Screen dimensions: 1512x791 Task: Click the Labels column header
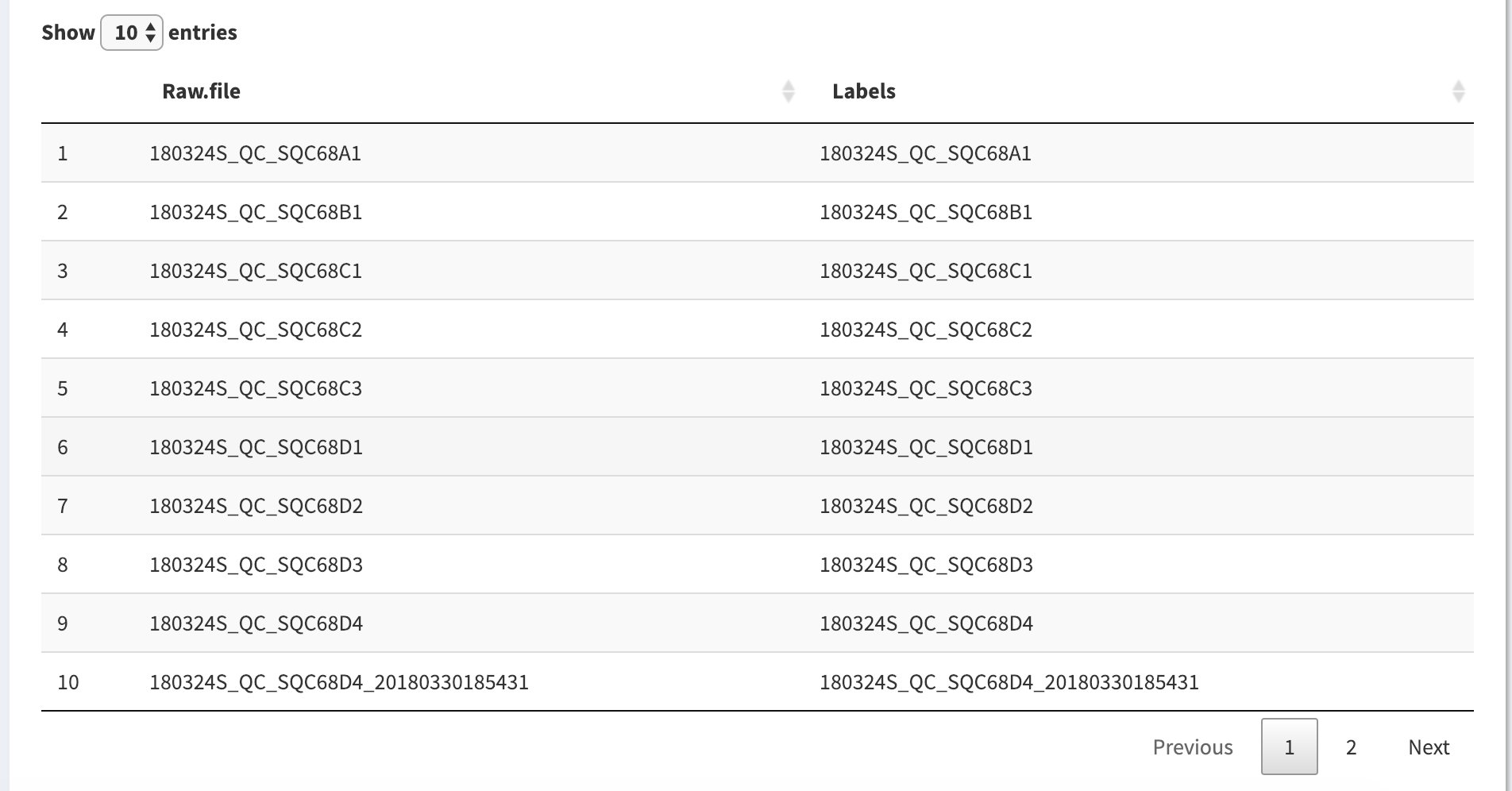pos(863,91)
